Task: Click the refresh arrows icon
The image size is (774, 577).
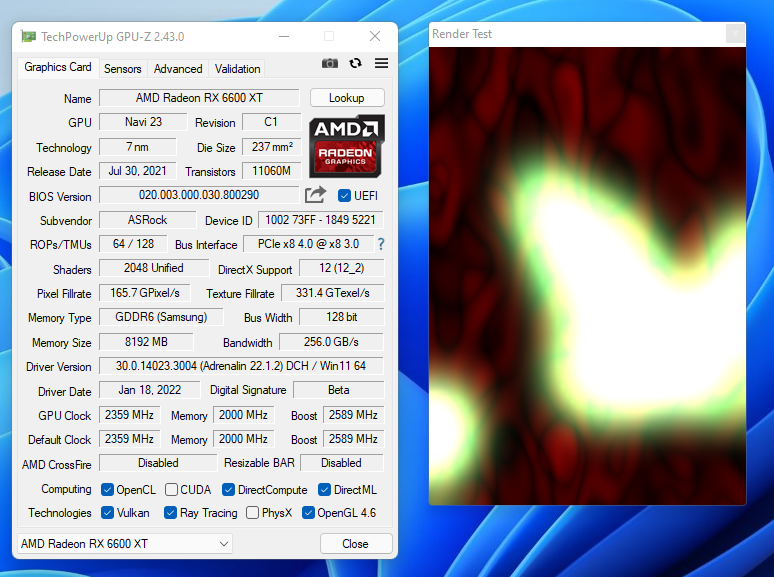Action: tap(355, 63)
